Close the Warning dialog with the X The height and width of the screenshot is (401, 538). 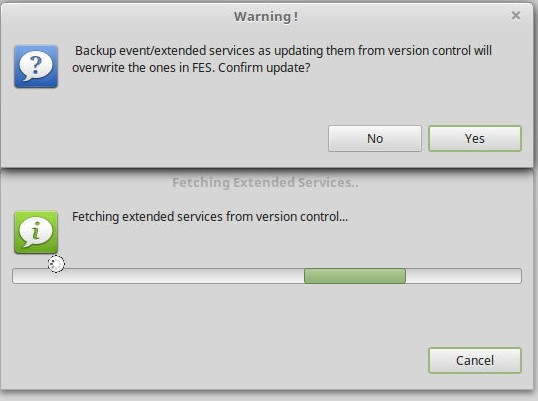point(516,15)
